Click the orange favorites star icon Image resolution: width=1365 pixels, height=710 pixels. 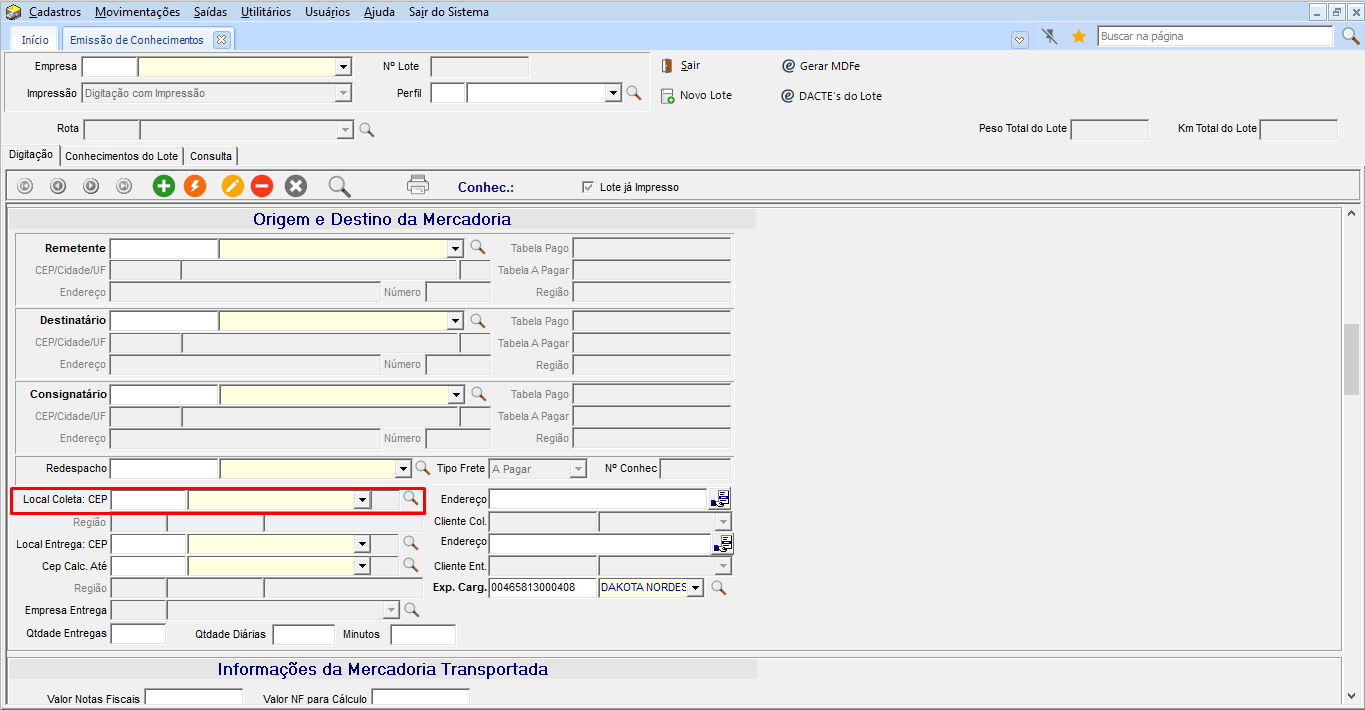pos(1079,37)
